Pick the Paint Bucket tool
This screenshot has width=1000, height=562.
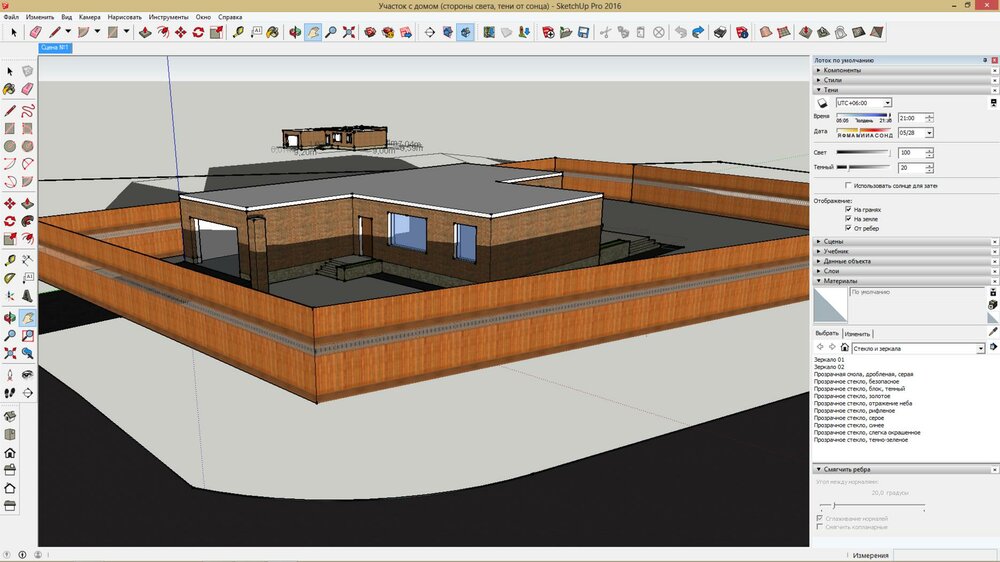point(276,32)
